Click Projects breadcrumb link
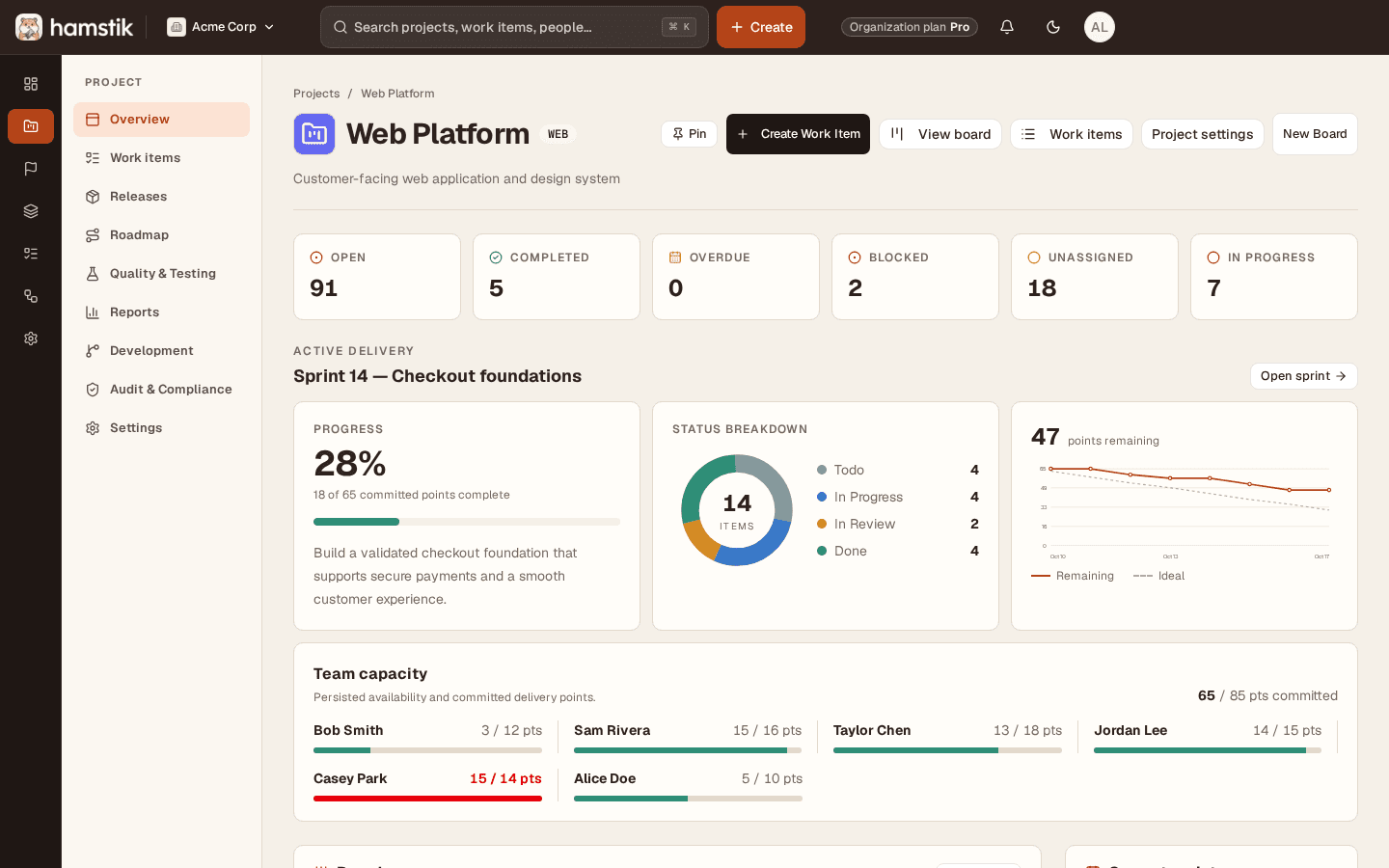 tap(316, 94)
